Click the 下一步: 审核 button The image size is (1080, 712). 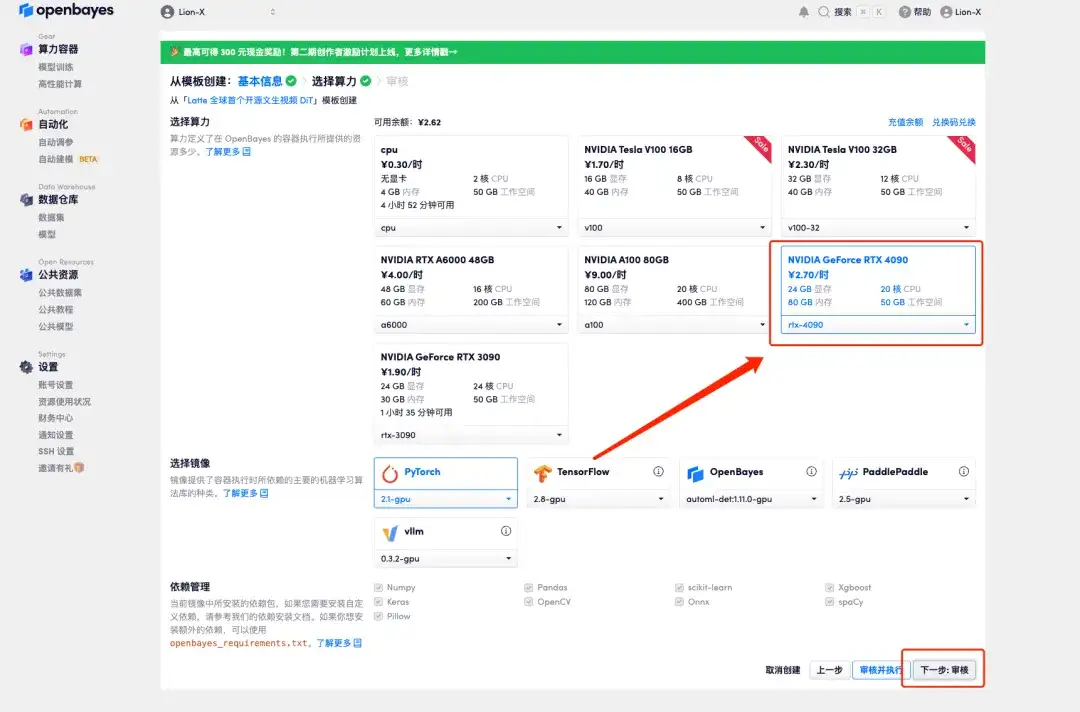tap(944, 670)
